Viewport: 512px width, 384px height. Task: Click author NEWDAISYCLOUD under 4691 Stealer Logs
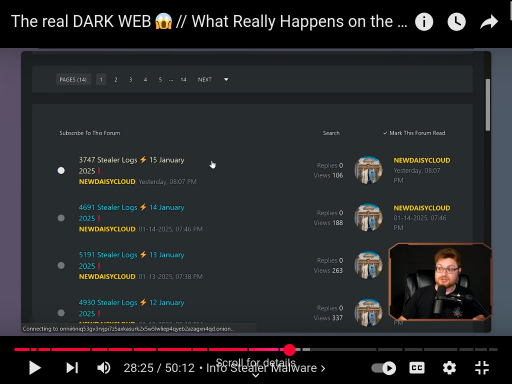(x=107, y=229)
